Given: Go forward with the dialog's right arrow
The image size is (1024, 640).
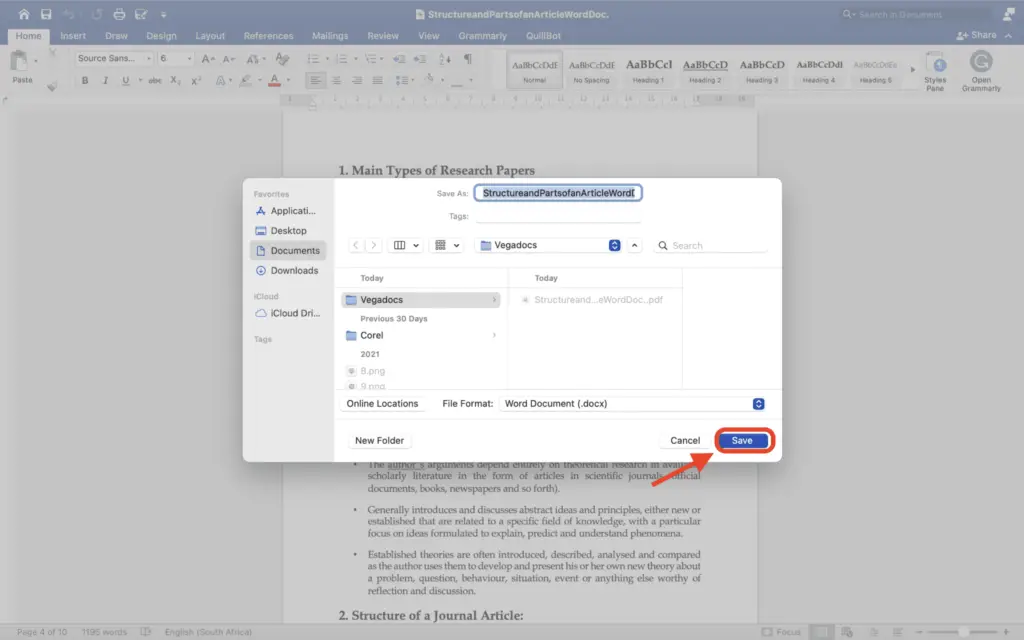Looking at the screenshot, I should (374, 245).
